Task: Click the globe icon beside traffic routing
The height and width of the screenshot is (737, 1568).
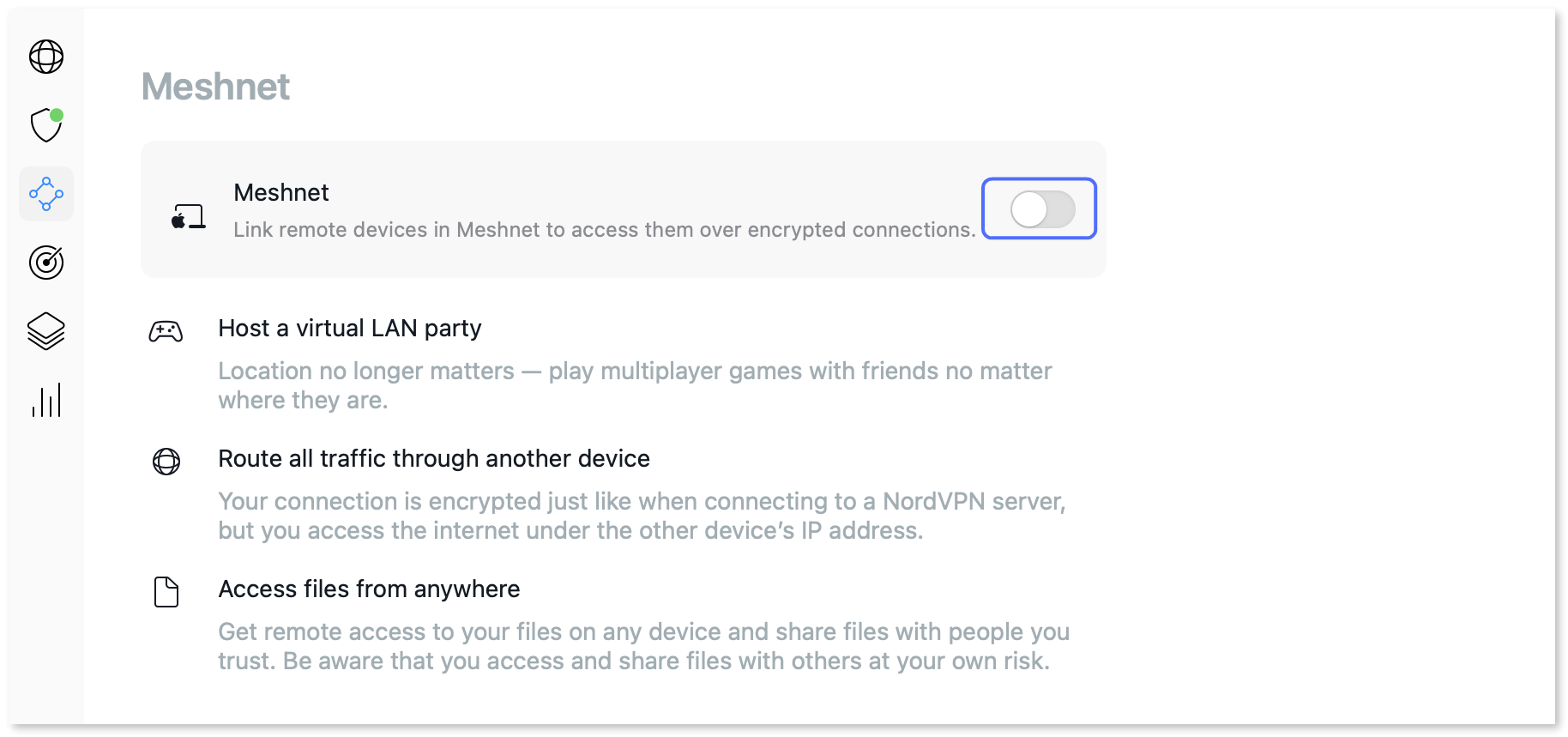Action: click(x=166, y=462)
